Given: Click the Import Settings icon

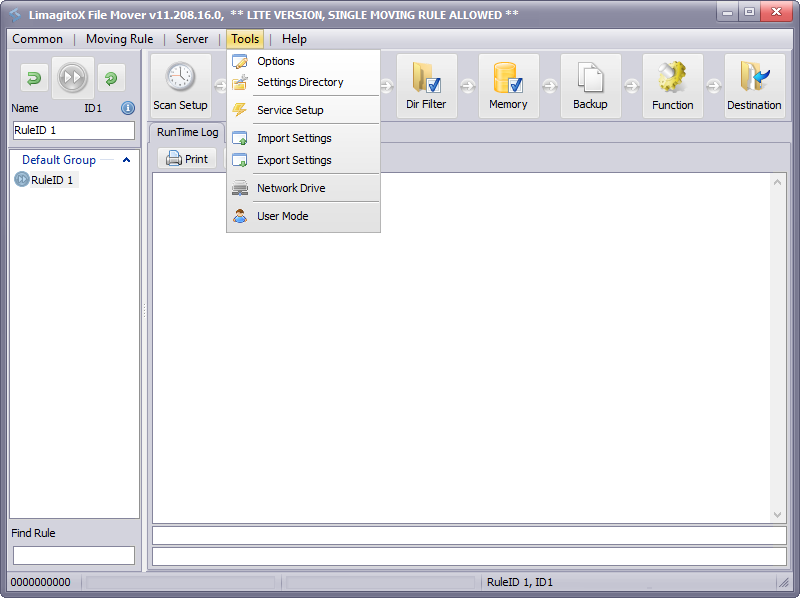Looking at the screenshot, I should pos(240,138).
